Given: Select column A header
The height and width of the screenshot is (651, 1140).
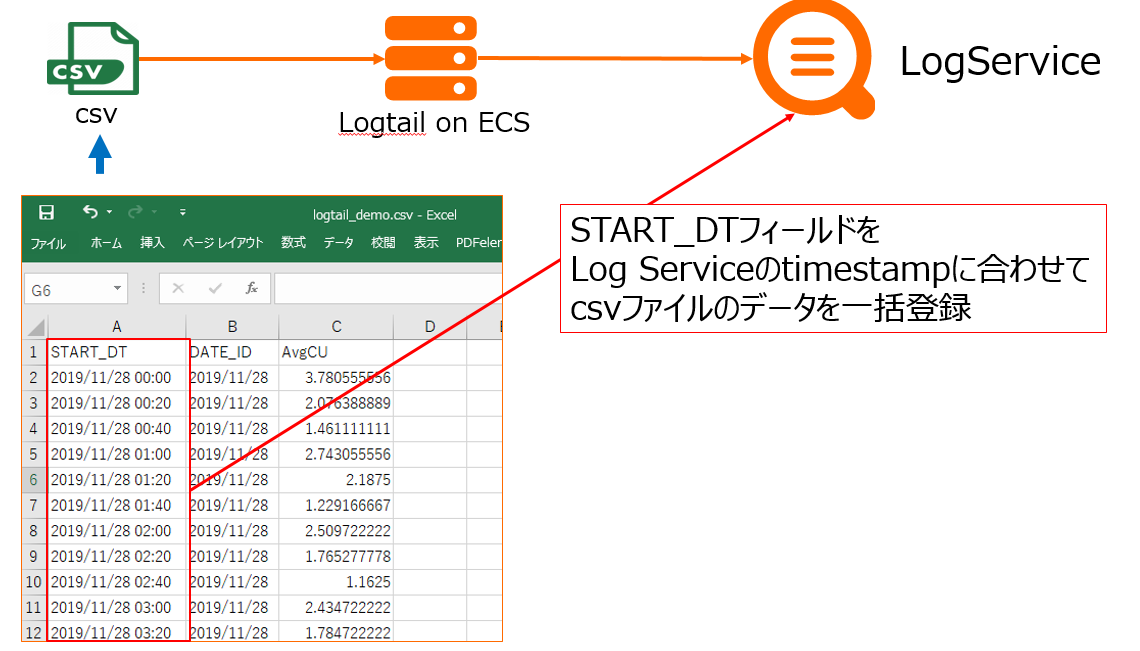Looking at the screenshot, I should coord(116,327).
